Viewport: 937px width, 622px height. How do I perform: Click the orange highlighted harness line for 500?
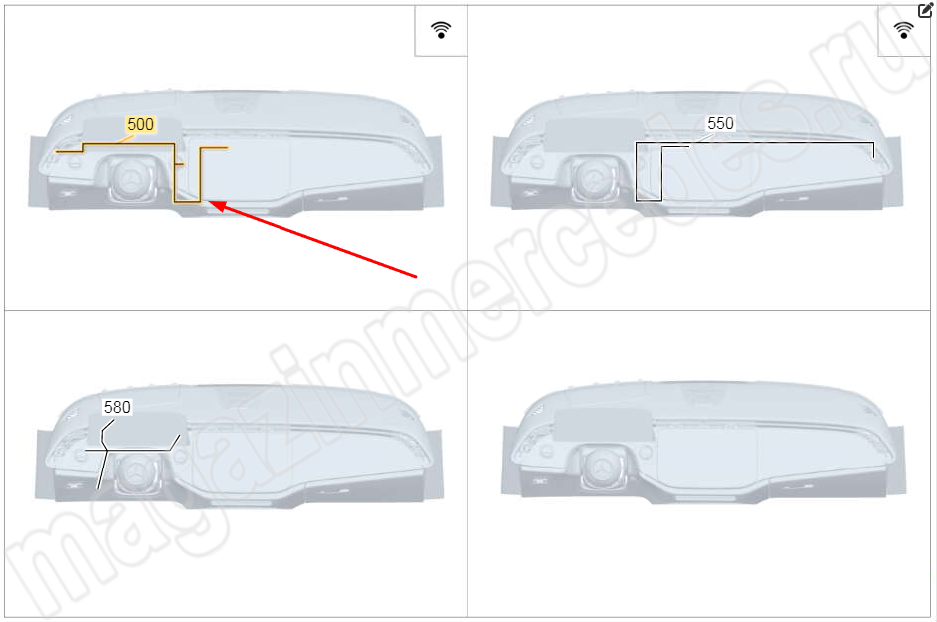coord(174,173)
